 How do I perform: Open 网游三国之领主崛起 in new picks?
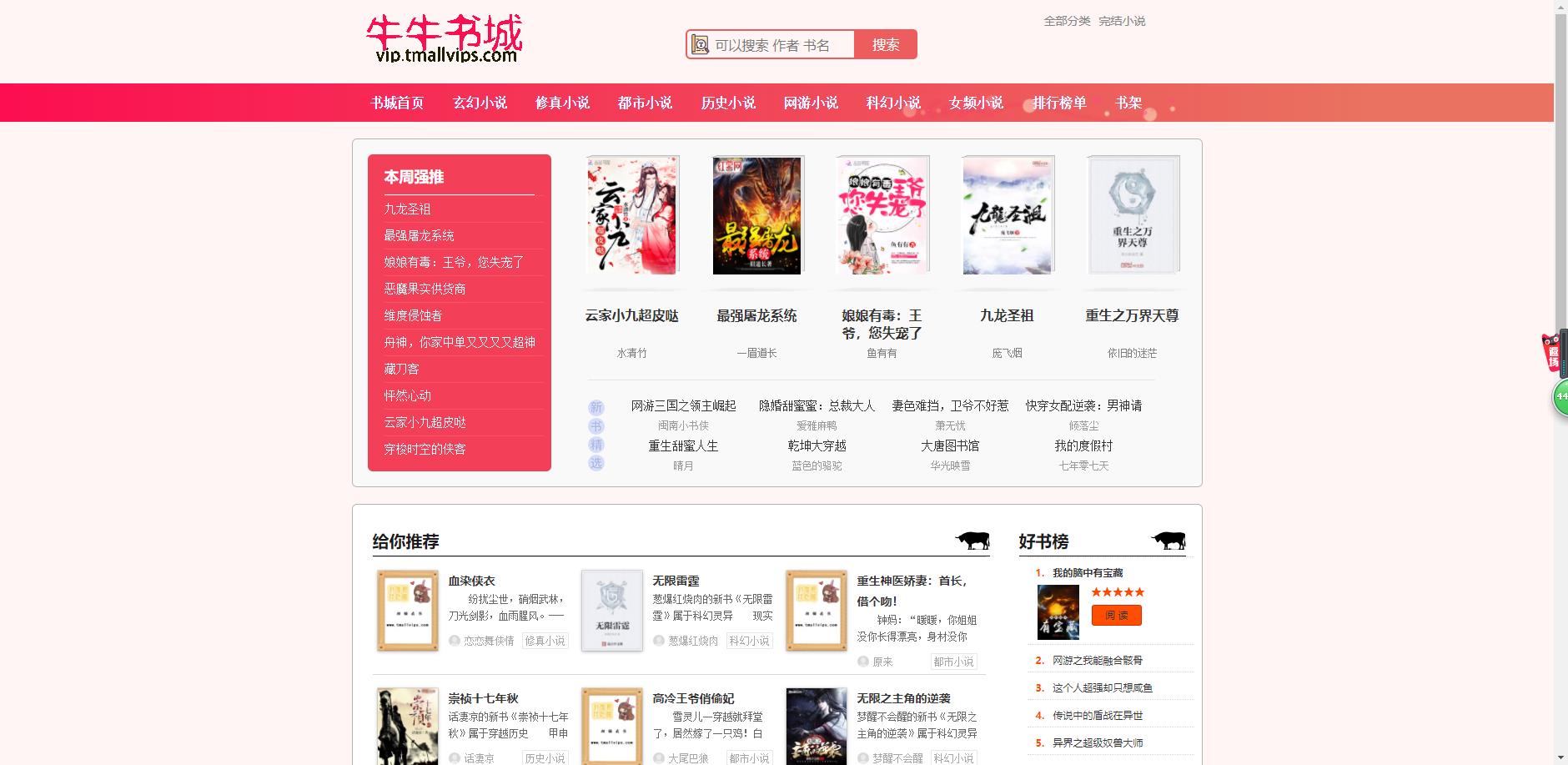[683, 405]
